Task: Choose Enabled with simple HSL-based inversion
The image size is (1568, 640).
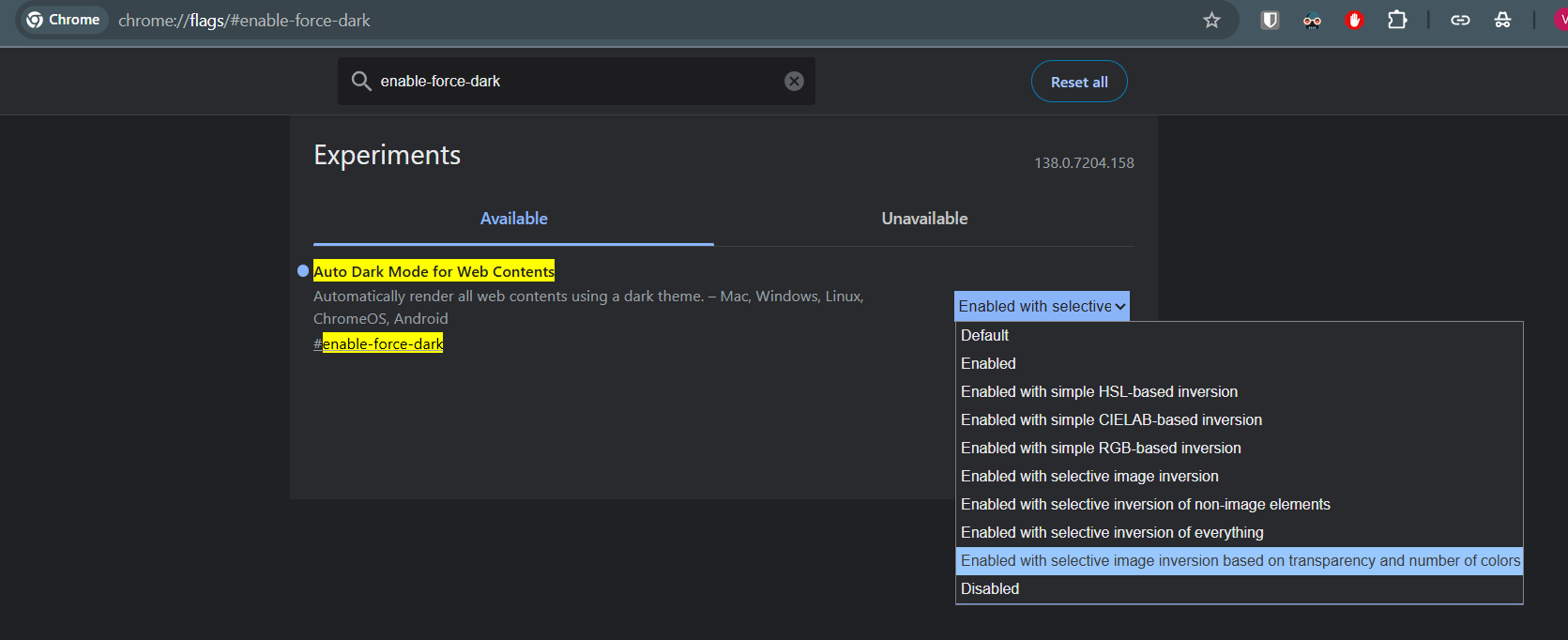Action: pos(1239,391)
